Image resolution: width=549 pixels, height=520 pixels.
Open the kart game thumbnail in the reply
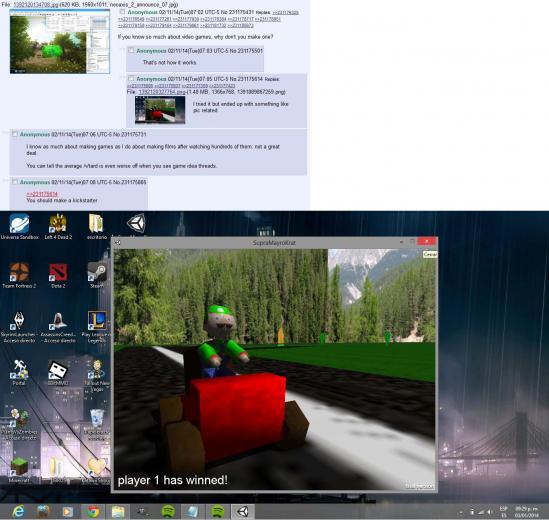coord(160,110)
